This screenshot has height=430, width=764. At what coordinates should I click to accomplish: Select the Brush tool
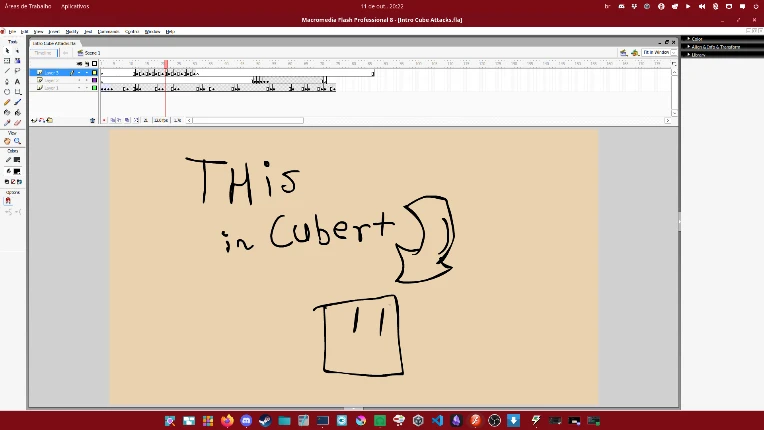pos(18,102)
